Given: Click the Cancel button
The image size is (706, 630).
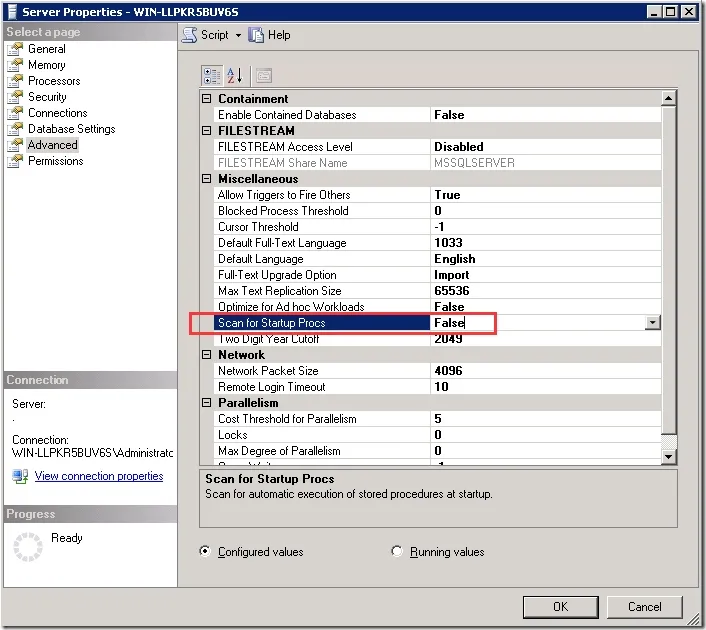Looking at the screenshot, I should tap(644, 607).
